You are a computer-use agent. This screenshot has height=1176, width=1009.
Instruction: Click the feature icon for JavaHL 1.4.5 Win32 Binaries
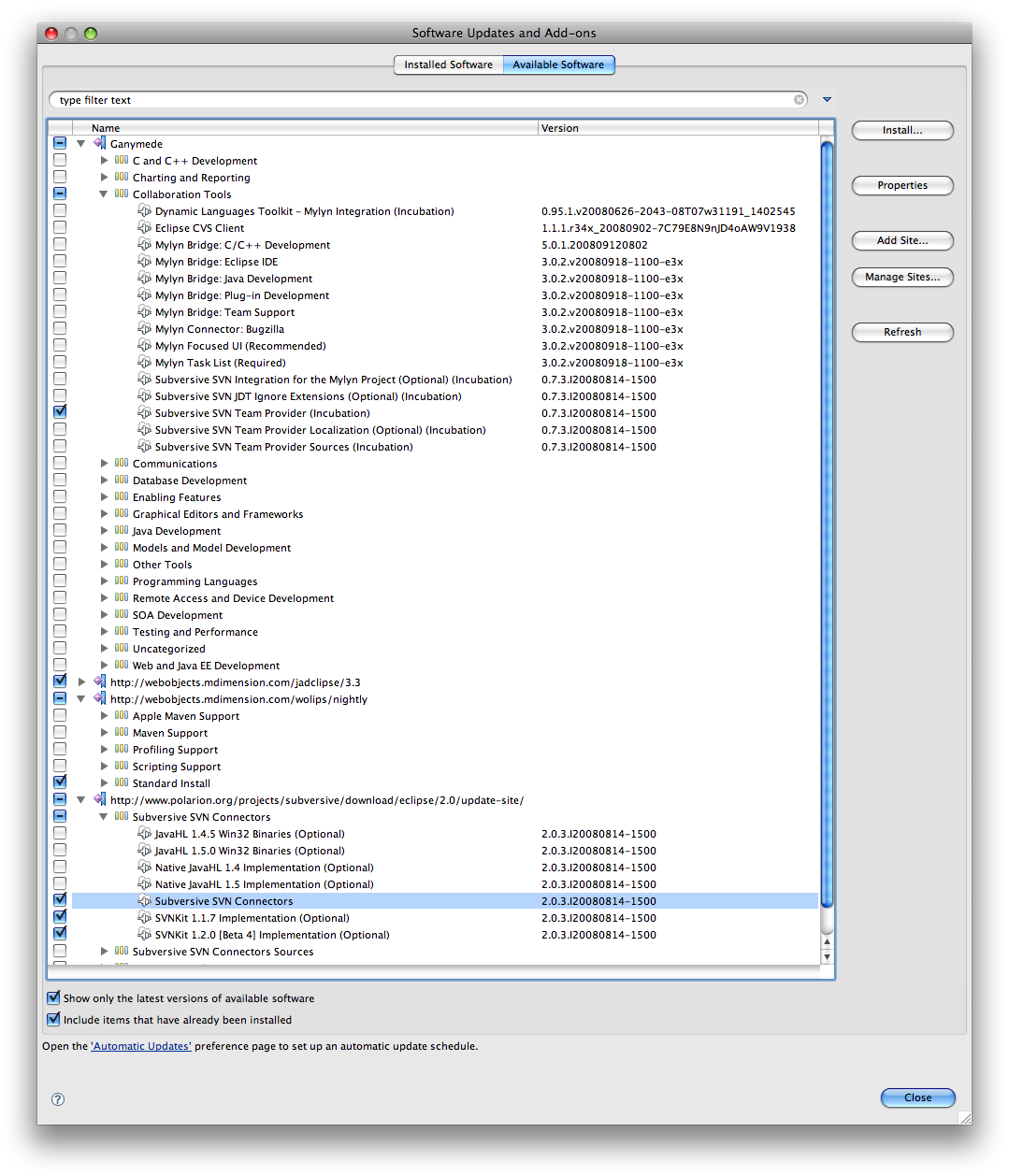[144, 834]
